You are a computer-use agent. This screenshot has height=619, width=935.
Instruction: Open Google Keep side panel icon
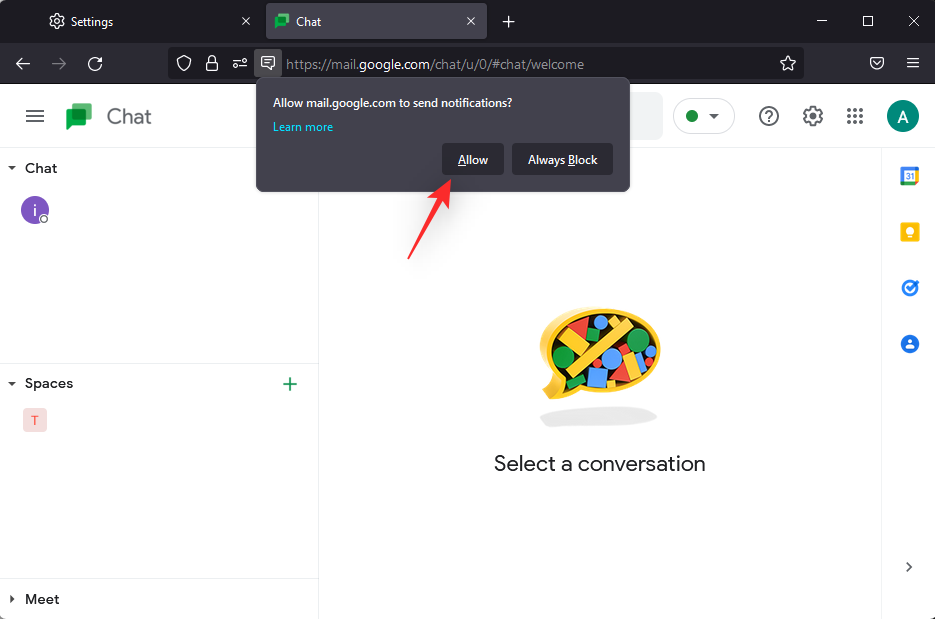point(909,232)
